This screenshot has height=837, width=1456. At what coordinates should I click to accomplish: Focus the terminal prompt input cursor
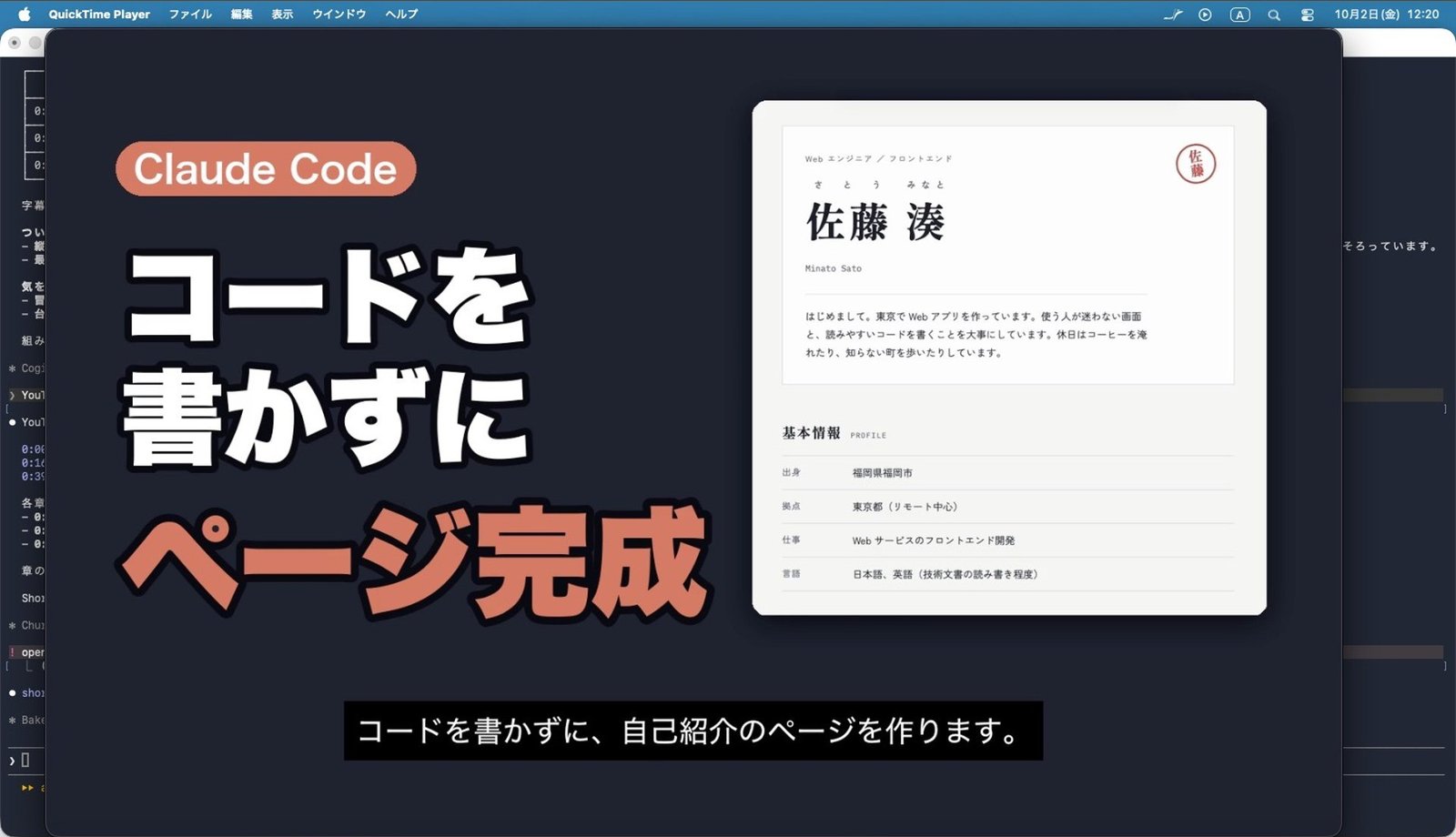[25, 760]
